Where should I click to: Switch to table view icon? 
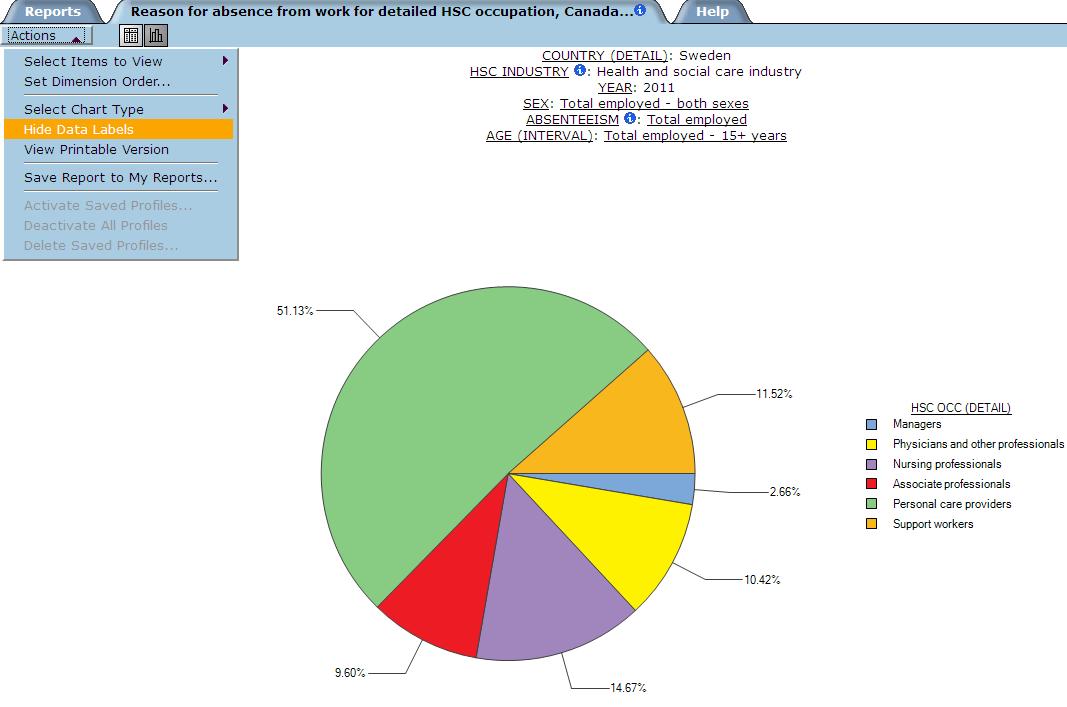click(x=130, y=36)
